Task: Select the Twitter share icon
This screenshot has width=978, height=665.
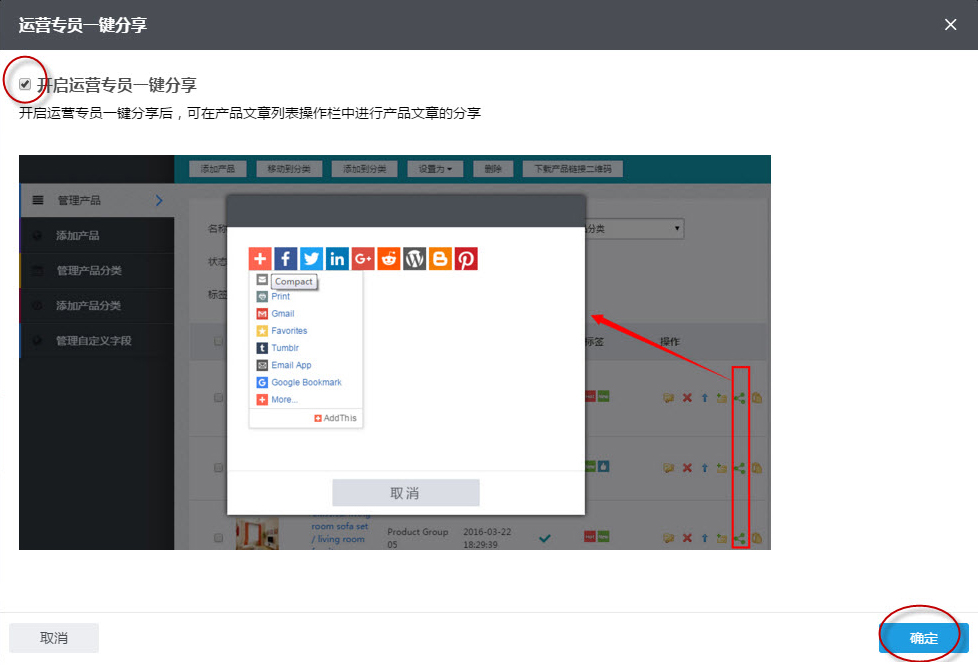Action: pyautogui.click(x=311, y=259)
